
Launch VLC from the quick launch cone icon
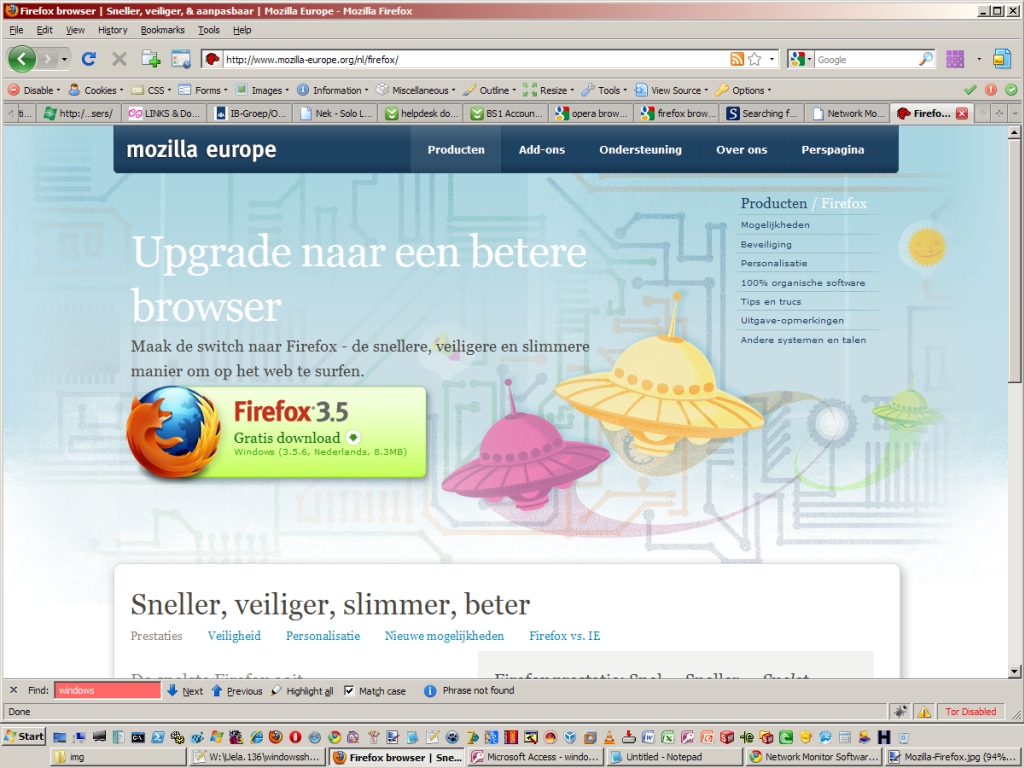coord(609,737)
